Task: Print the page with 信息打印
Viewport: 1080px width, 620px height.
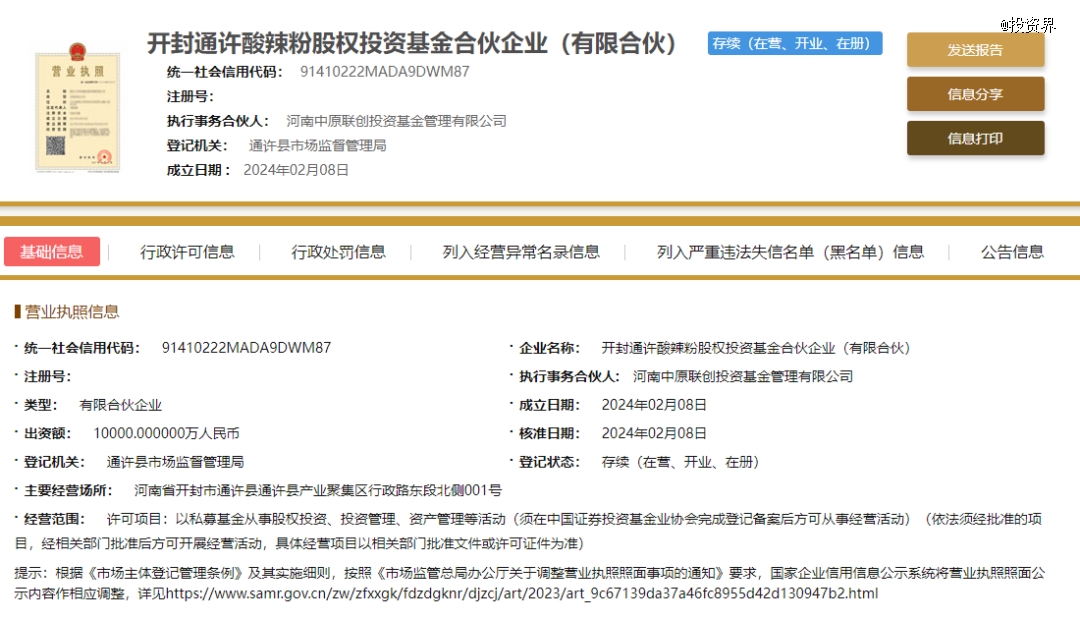Action: click(975, 138)
